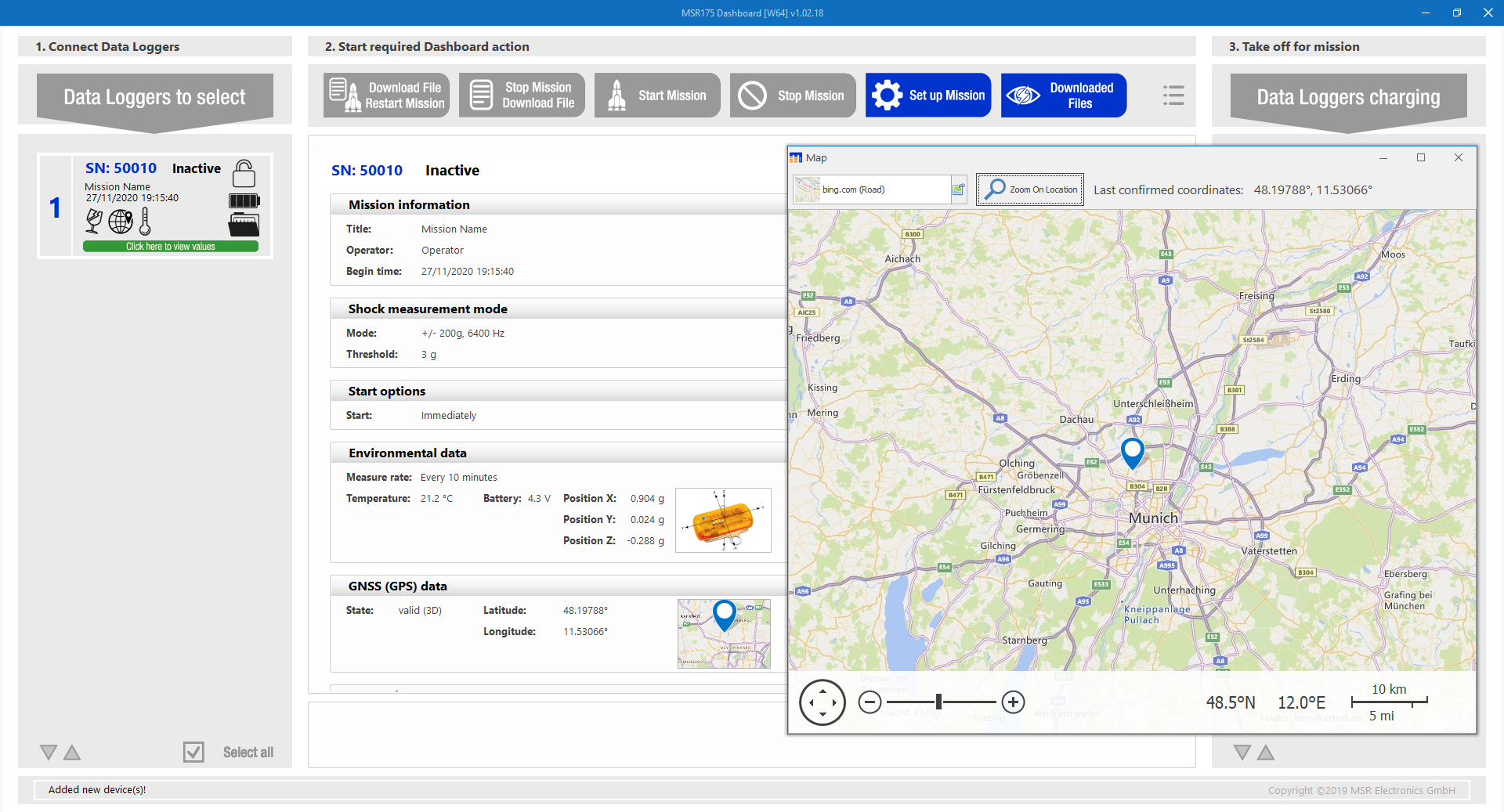Viewport: 1504px width, 812px height.
Task: Click the green 'Click here to view values' bar
Action: click(x=171, y=247)
